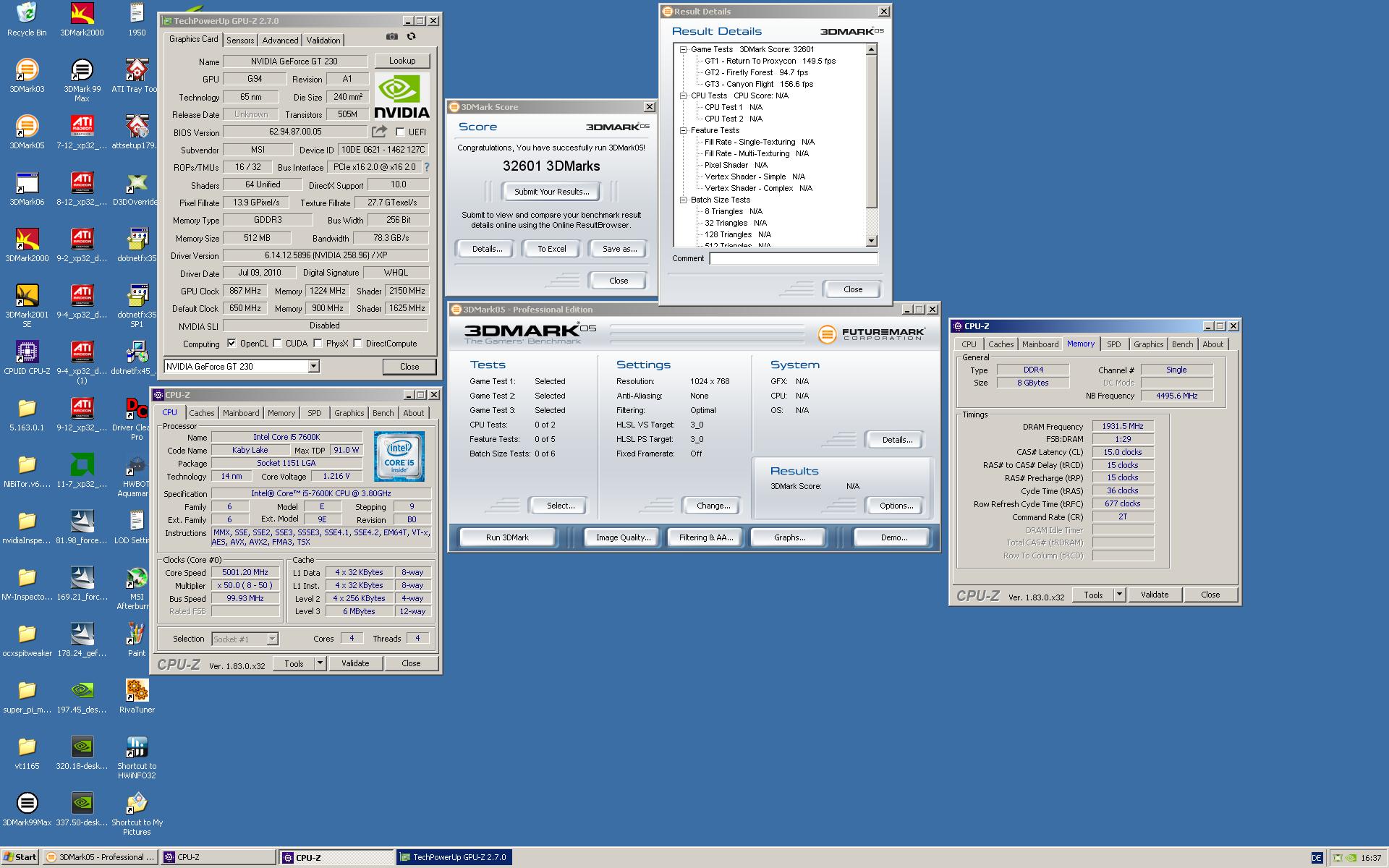
Task: Open the HWBOT Aquamark desktop icon
Action: coord(137,475)
